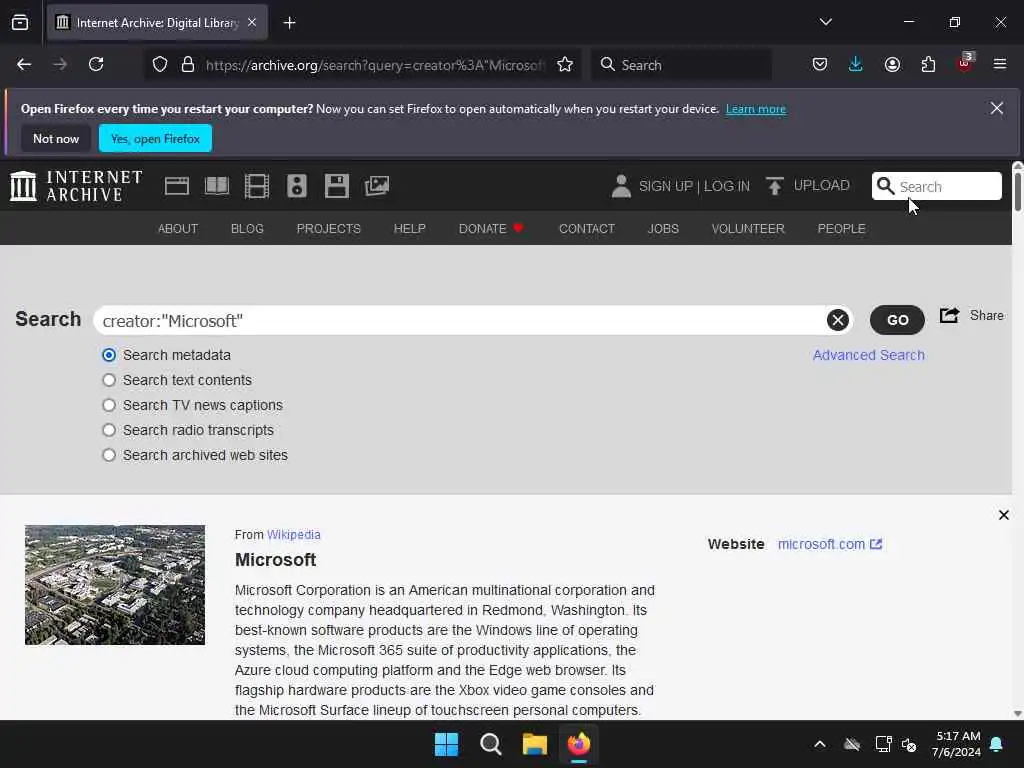Image resolution: width=1024 pixels, height=768 pixels.
Task: Save page to Pocket icon
Action: click(x=820, y=65)
